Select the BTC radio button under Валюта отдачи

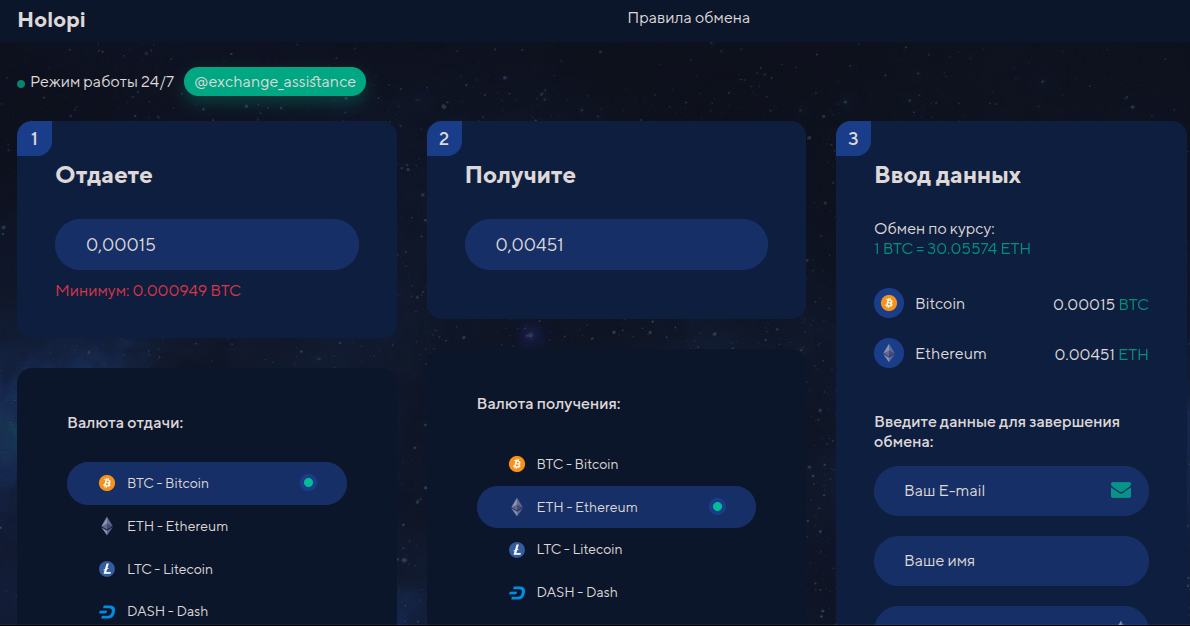pyautogui.click(x=309, y=483)
